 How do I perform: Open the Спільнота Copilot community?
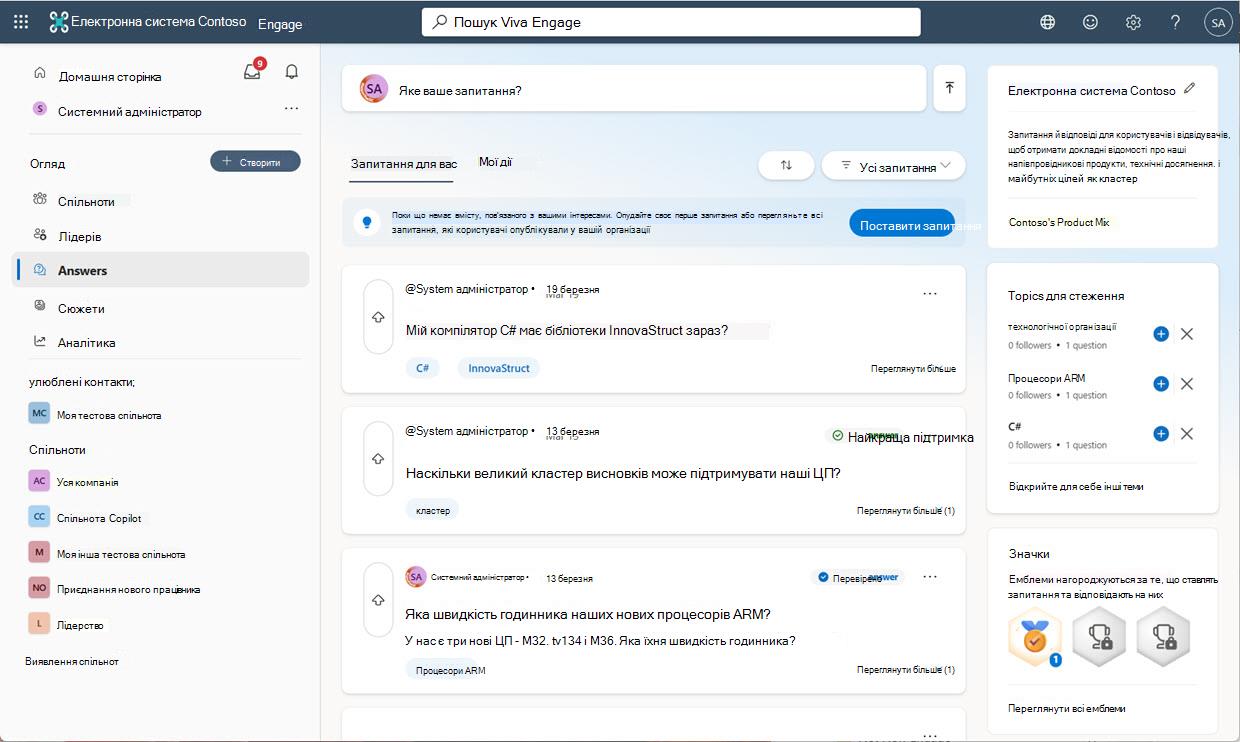coord(85,517)
